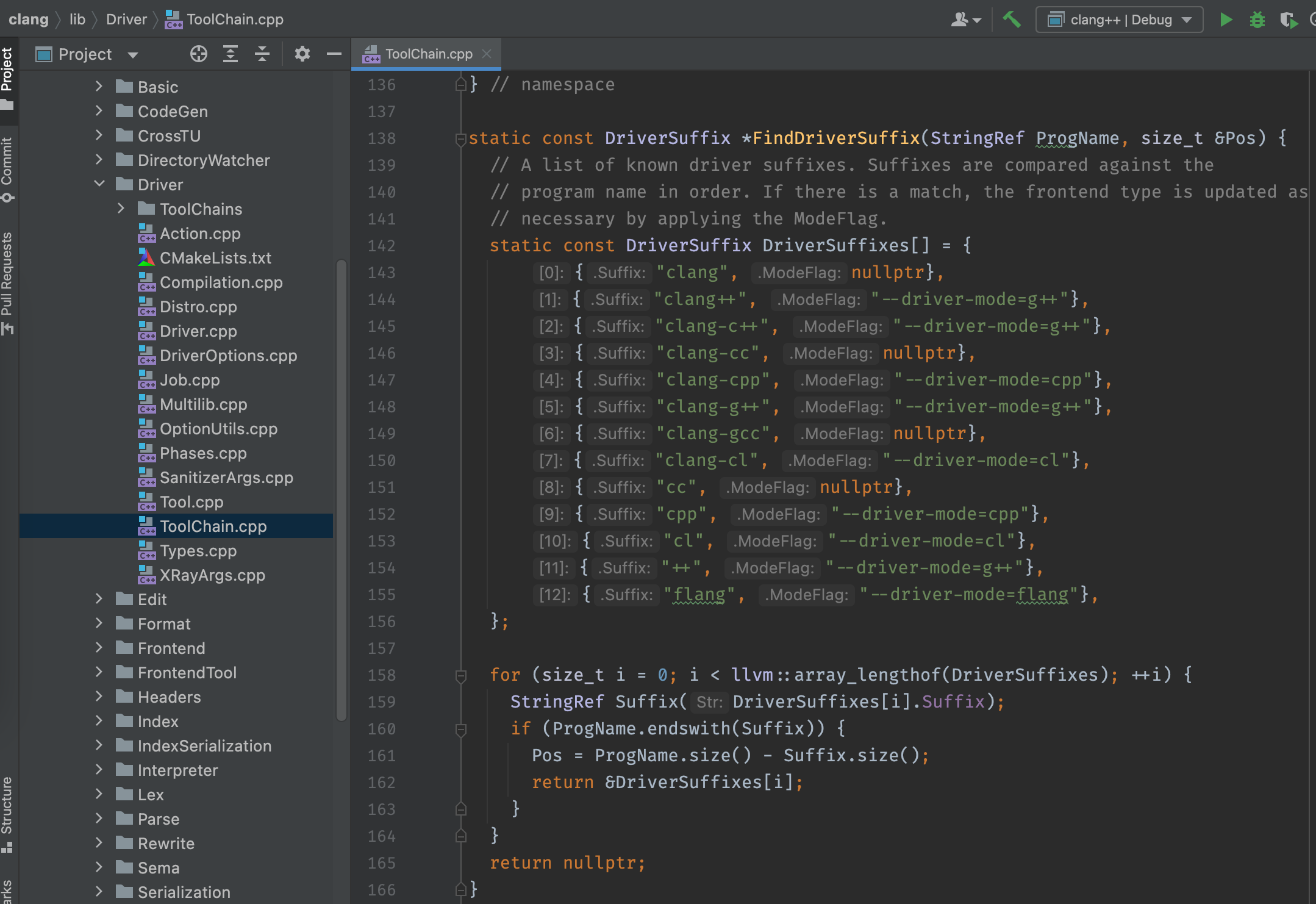The width and height of the screenshot is (1316, 904).
Task: Hide the Project panel with minus icon
Action: click(334, 54)
